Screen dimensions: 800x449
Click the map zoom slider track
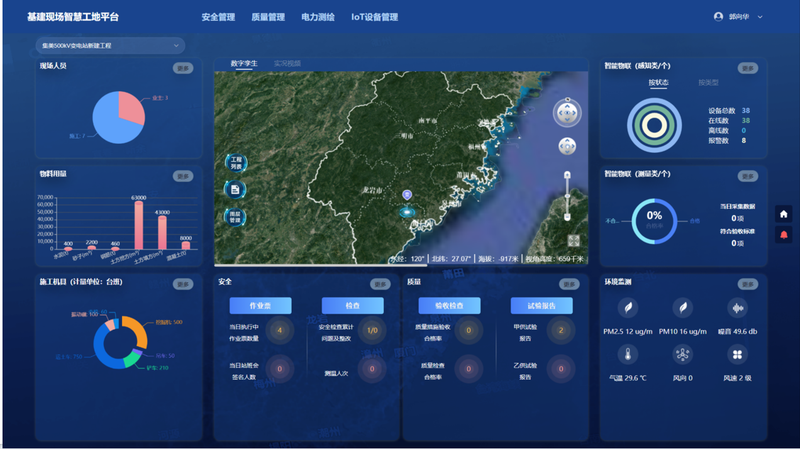click(x=567, y=196)
